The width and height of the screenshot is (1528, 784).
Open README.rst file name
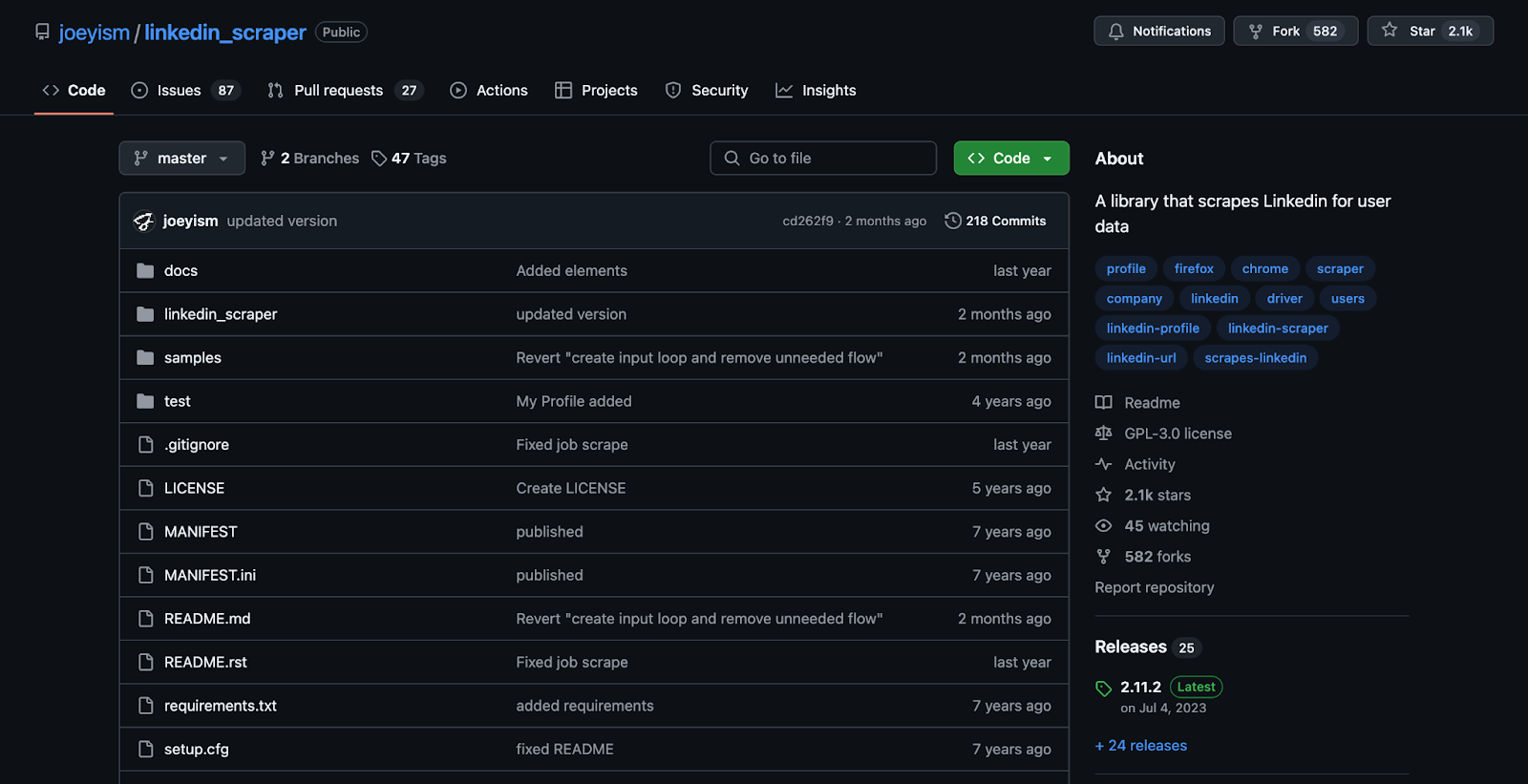pyautogui.click(x=205, y=662)
